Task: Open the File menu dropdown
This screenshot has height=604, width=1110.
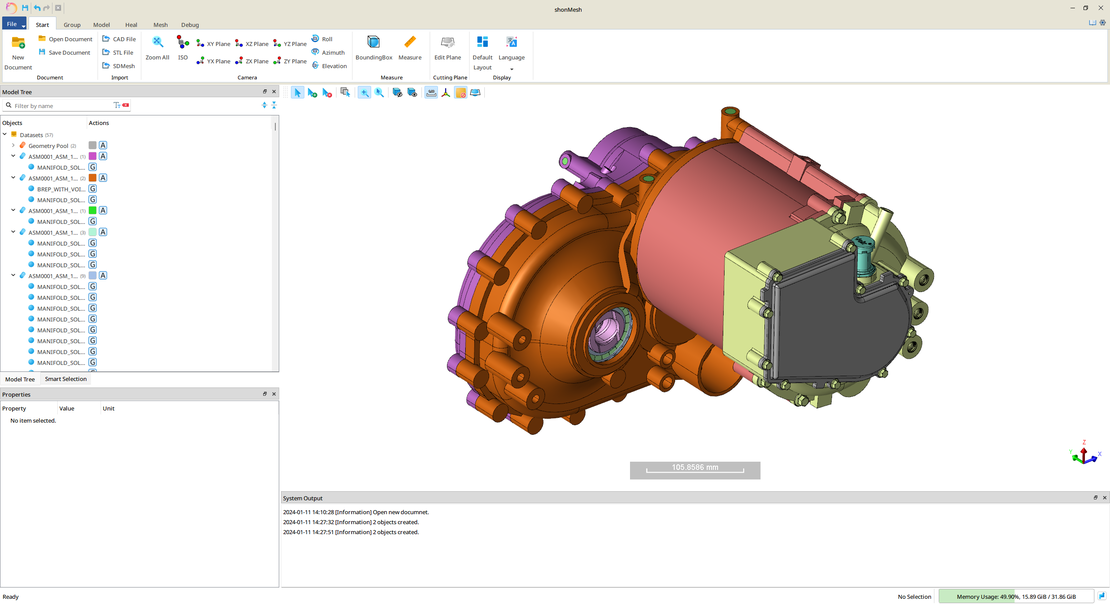Action: 14,24
